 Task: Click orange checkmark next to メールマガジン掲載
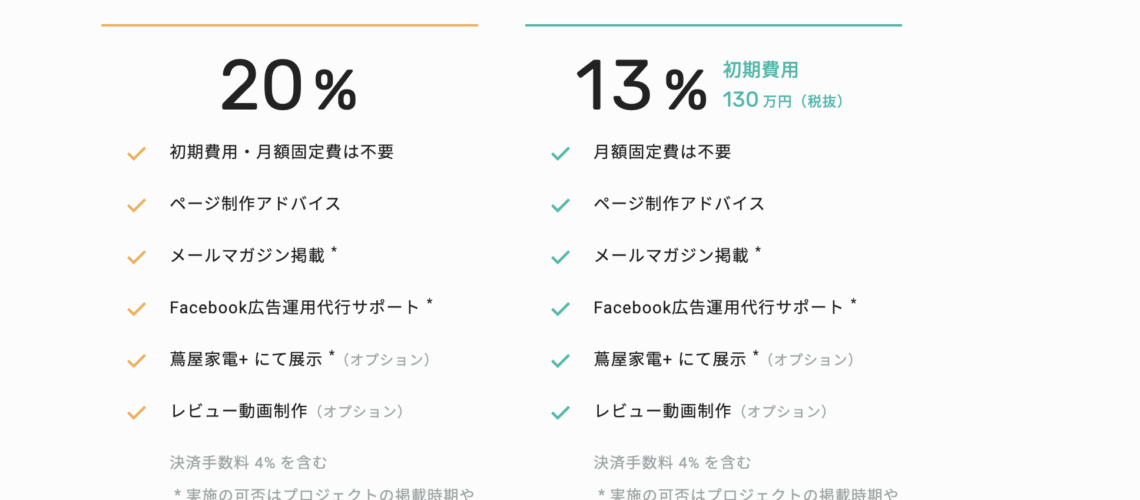coord(137,257)
